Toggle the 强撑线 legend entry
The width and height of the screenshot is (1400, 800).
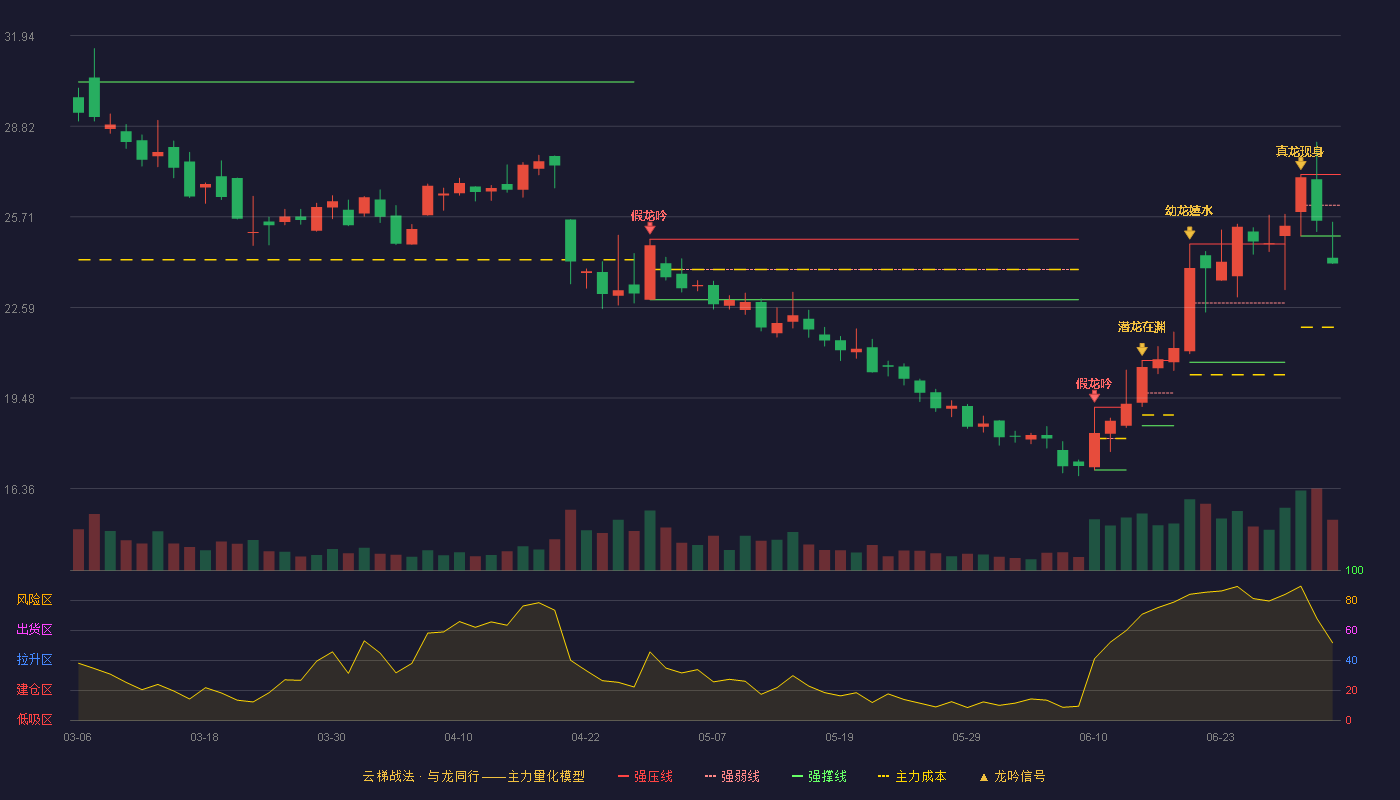click(x=819, y=776)
